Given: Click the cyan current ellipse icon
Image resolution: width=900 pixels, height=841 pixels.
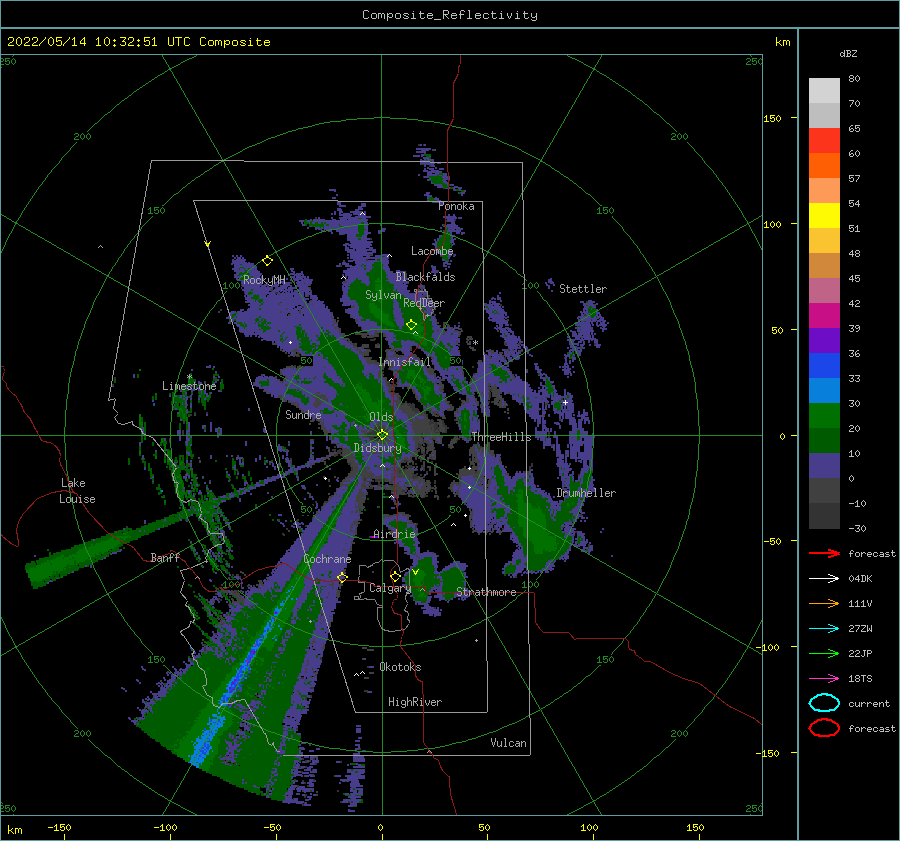Looking at the screenshot, I should 824,703.
